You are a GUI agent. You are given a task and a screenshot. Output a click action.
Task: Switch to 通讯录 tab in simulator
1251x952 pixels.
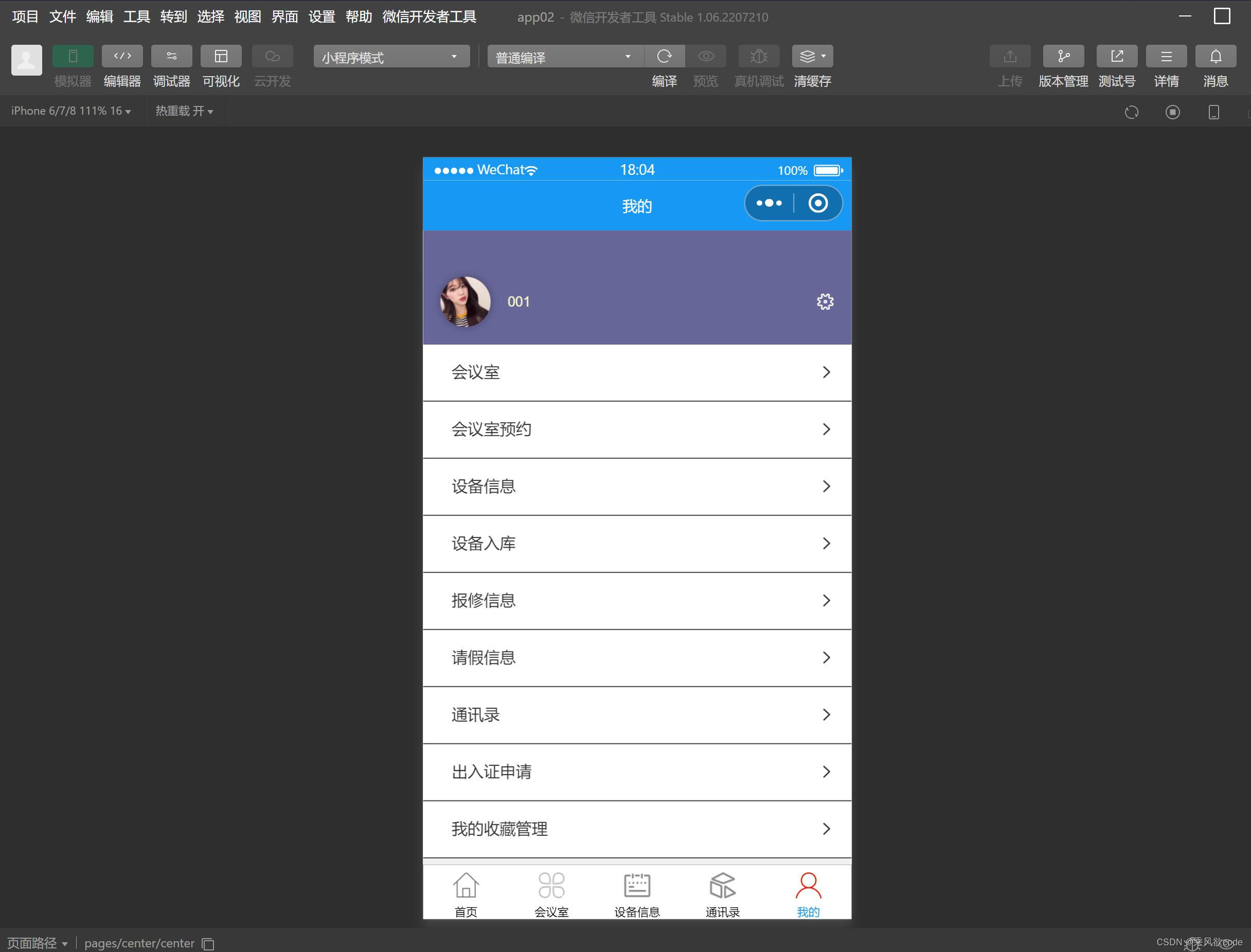[x=722, y=892]
